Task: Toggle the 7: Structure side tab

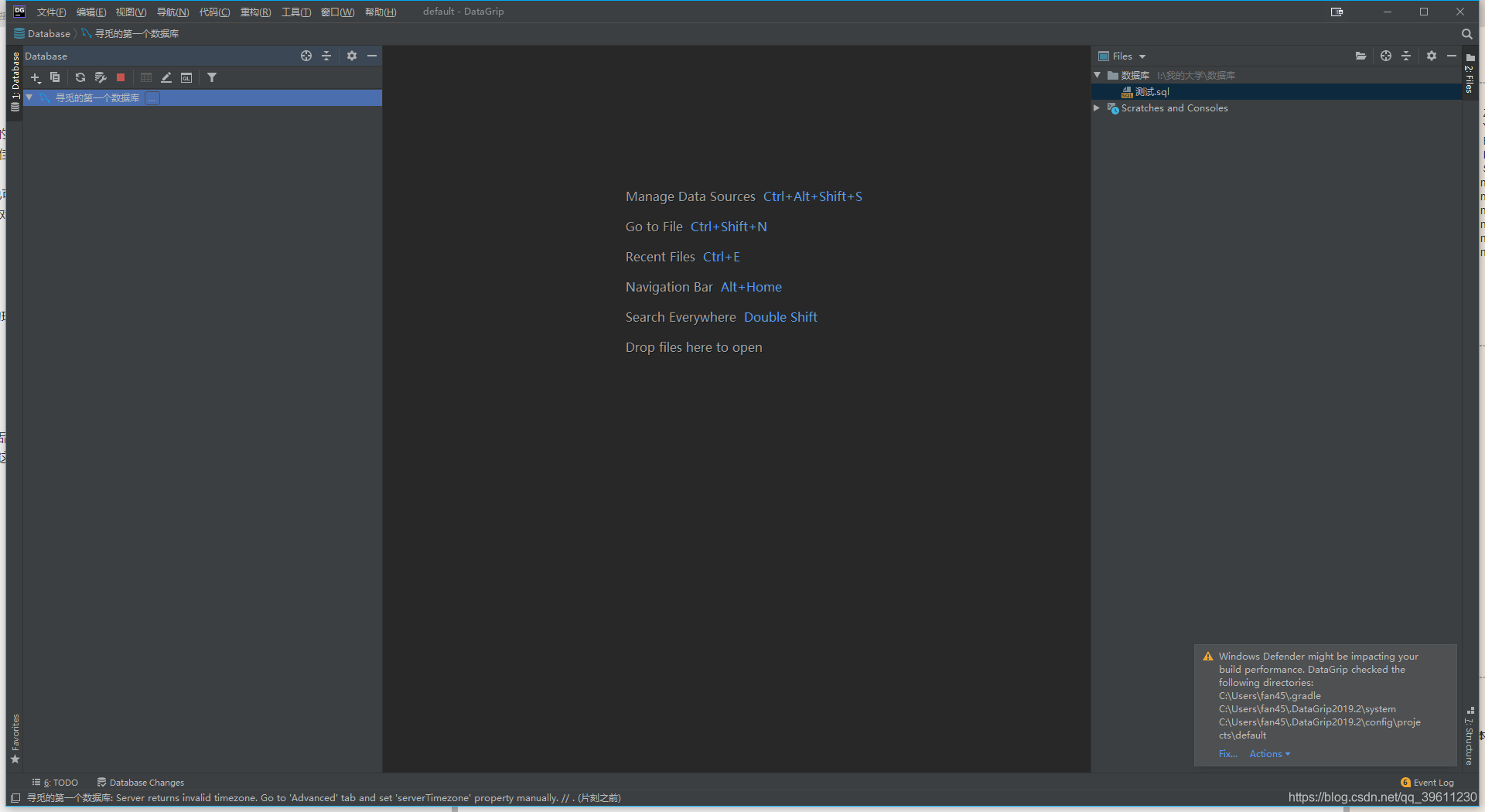Action: click(1470, 736)
